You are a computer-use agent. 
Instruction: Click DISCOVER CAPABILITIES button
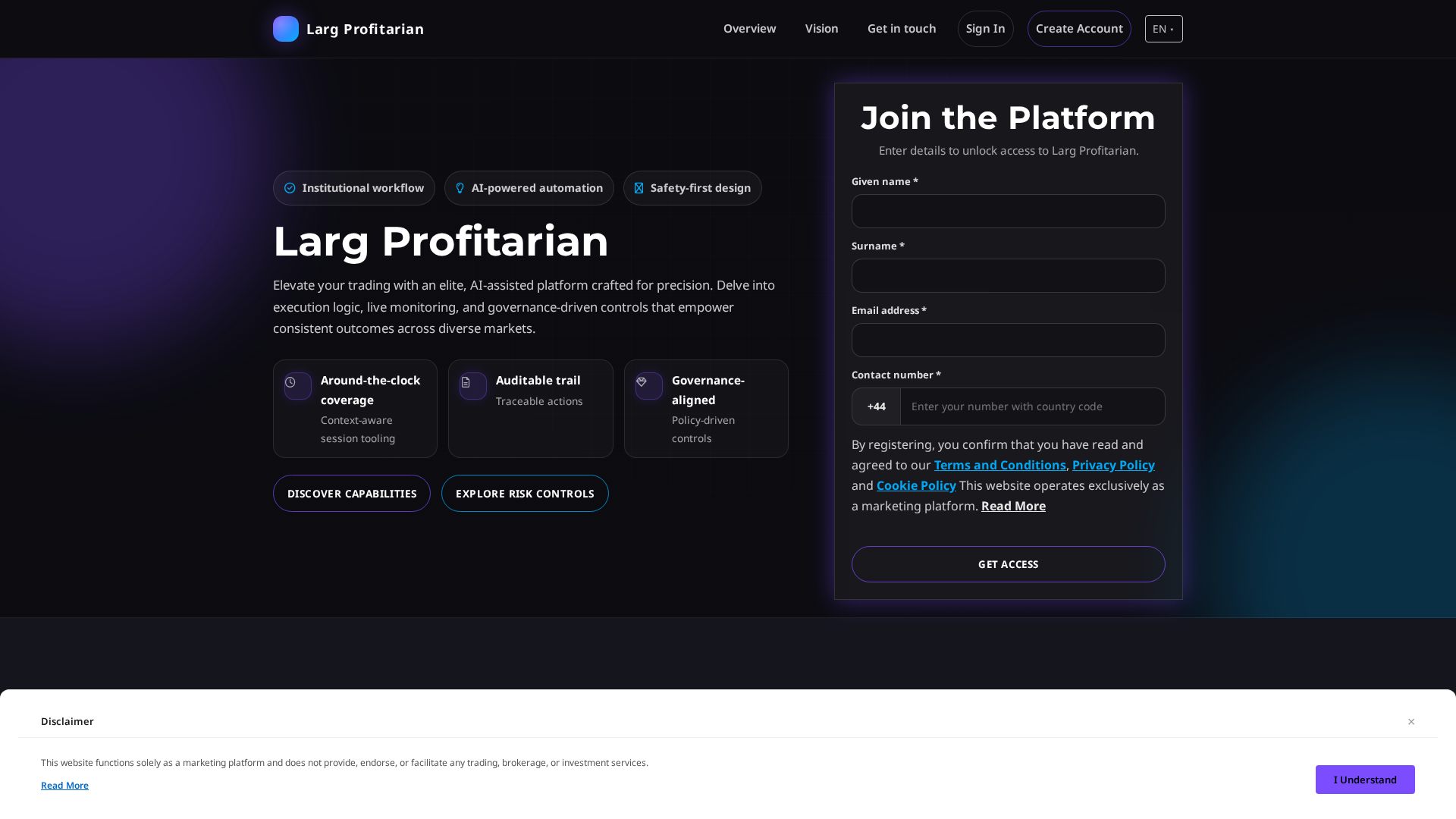[351, 493]
